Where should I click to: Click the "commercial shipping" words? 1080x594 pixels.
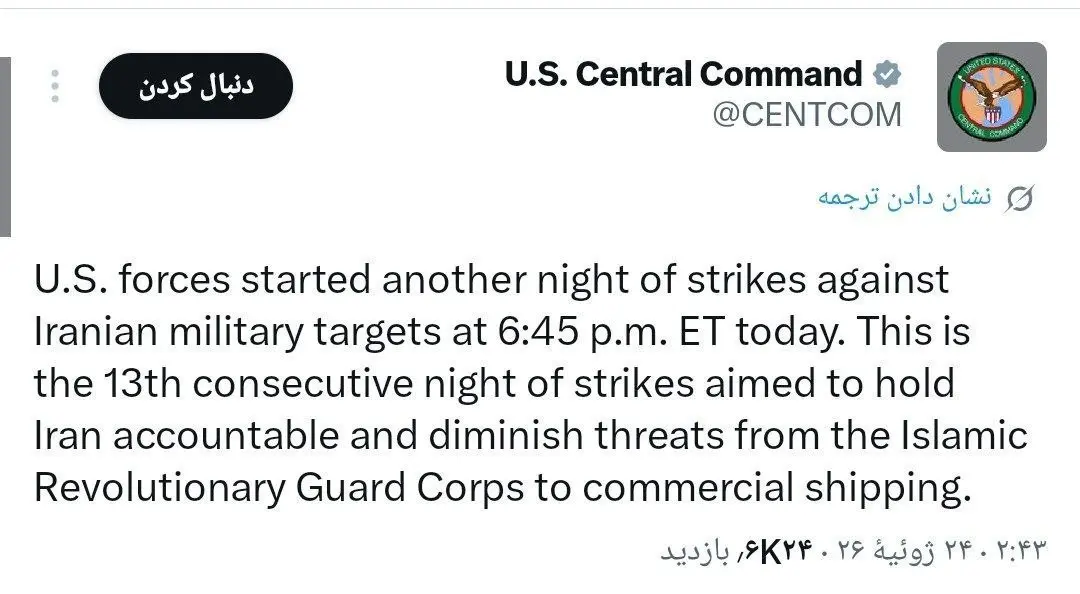click(x=777, y=488)
